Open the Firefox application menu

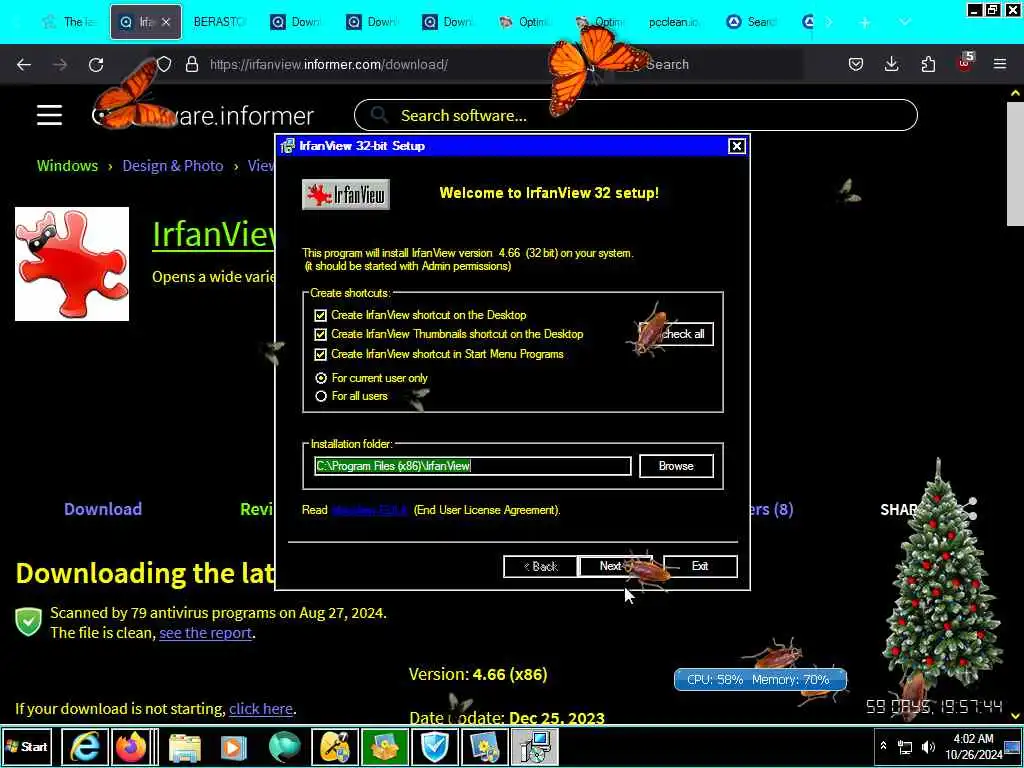click(x=1000, y=64)
